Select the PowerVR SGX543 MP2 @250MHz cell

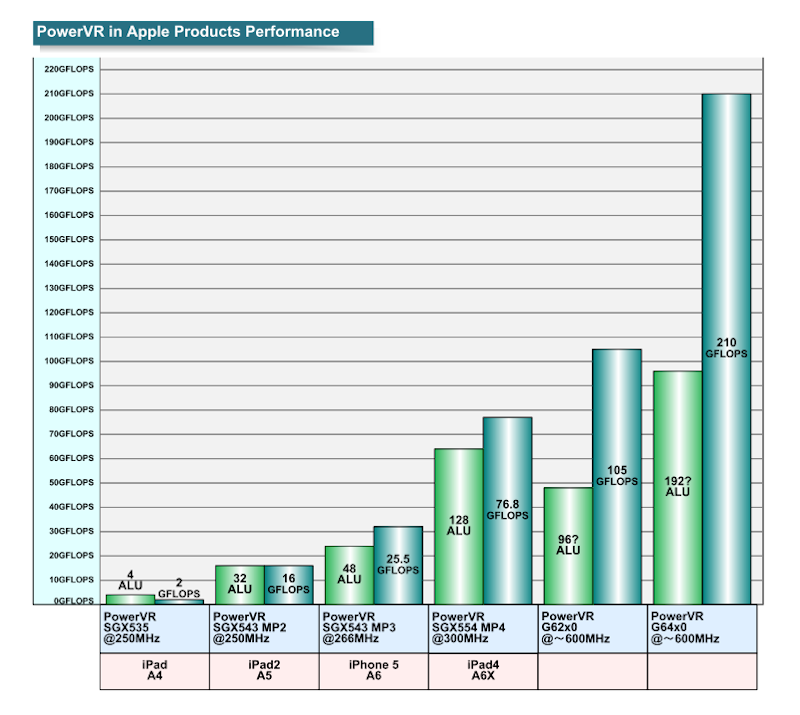click(264, 629)
